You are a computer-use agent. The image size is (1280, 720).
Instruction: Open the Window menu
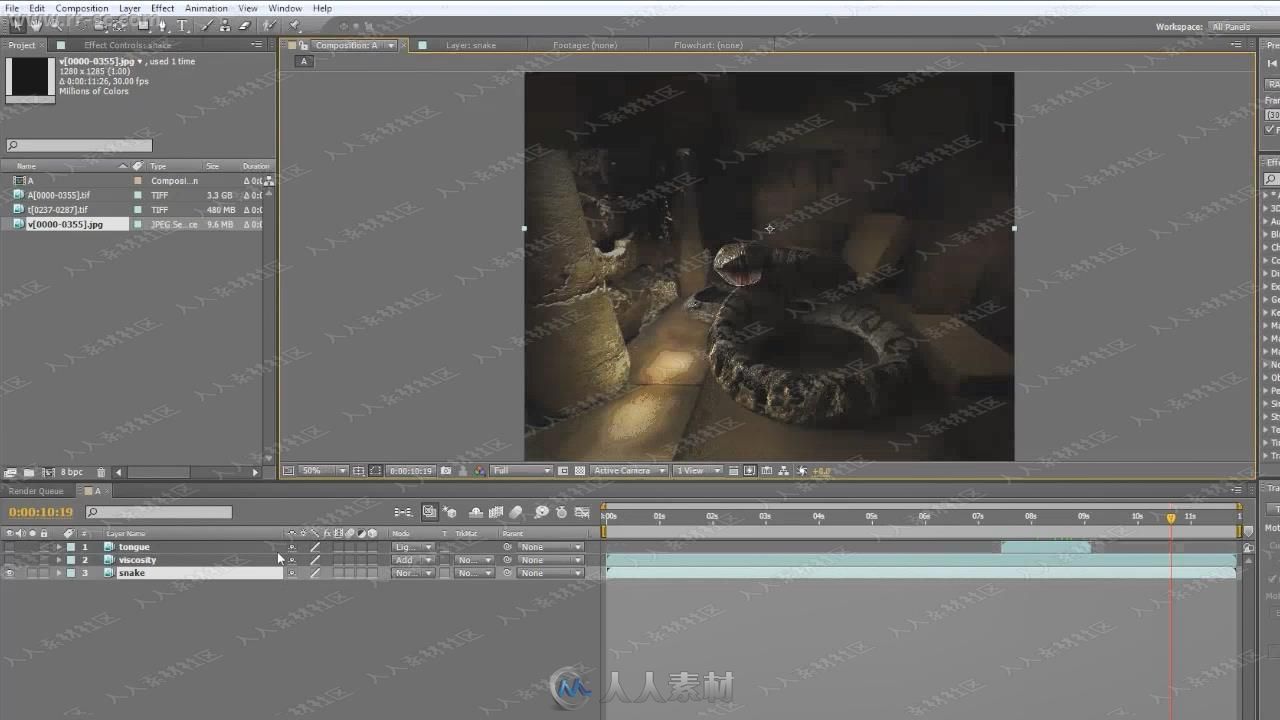(285, 8)
